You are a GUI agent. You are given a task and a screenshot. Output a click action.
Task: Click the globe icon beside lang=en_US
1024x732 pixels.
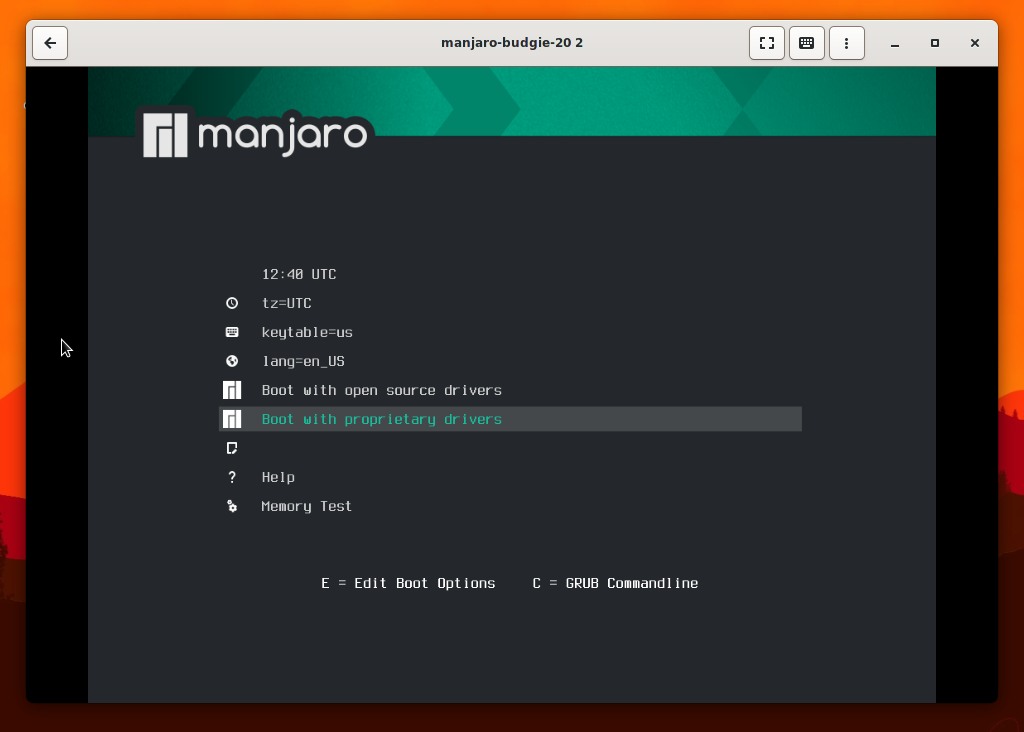tap(232, 361)
